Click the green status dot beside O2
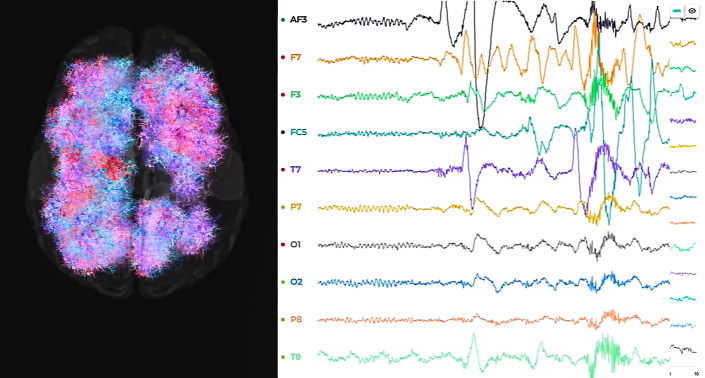This screenshot has width=705, height=378. (283, 282)
